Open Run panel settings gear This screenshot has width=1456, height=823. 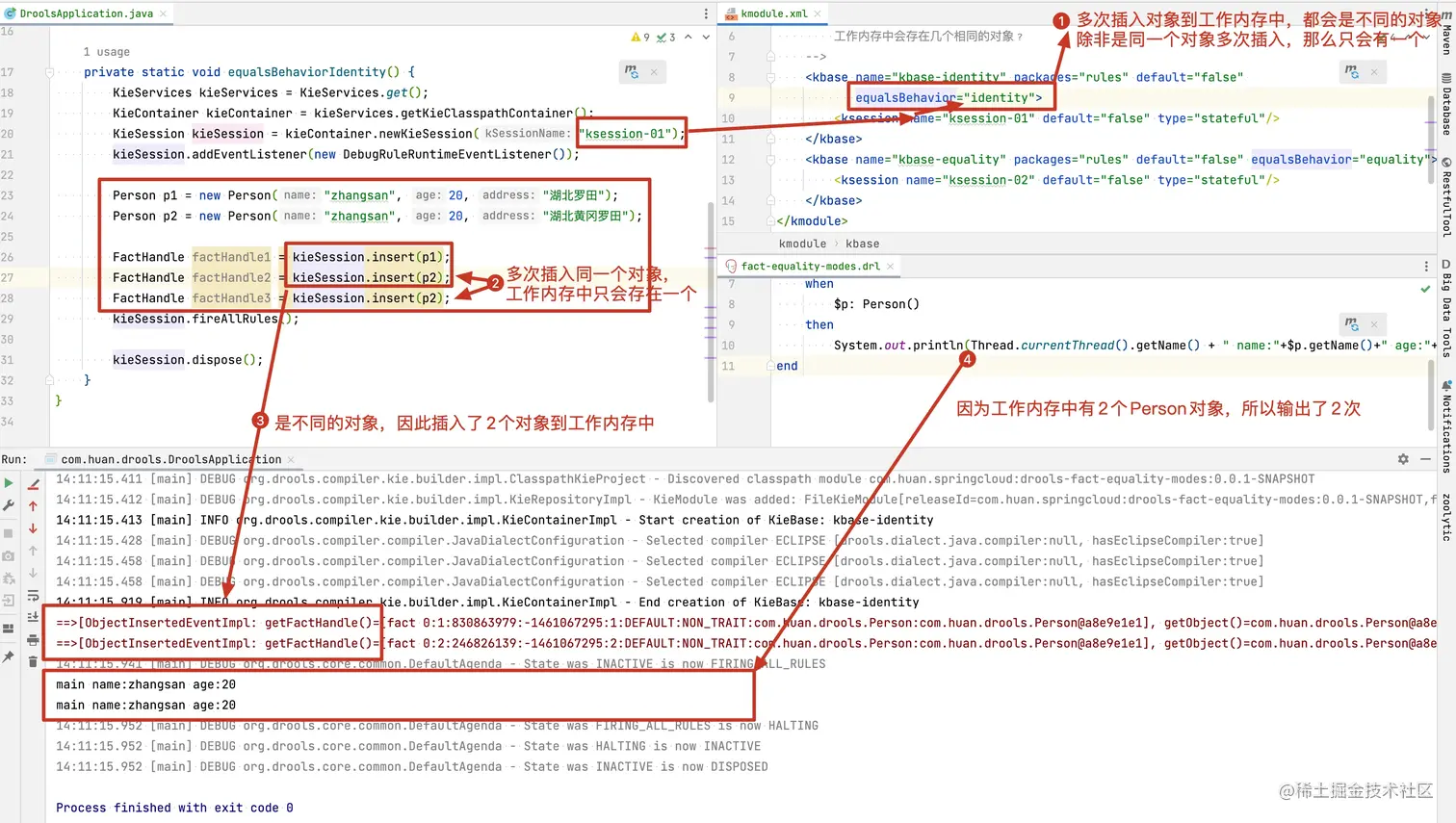click(x=1403, y=459)
